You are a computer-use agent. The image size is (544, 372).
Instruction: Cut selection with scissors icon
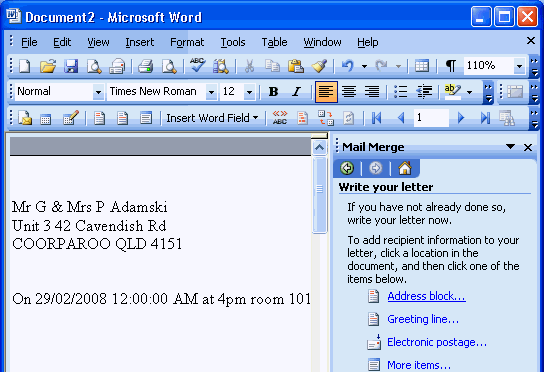(x=249, y=66)
